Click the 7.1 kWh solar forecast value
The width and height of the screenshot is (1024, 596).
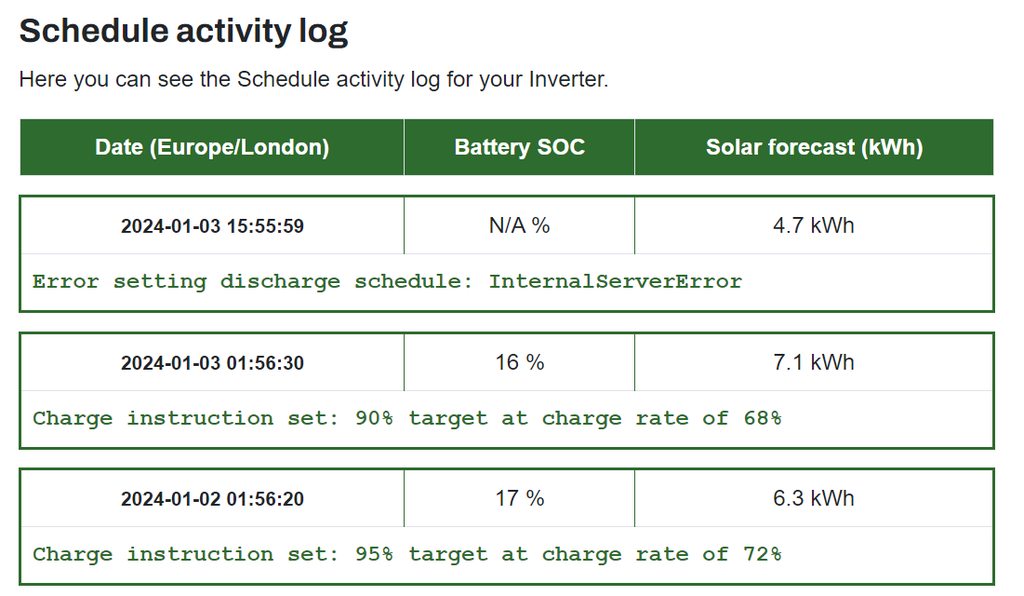click(x=814, y=362)
